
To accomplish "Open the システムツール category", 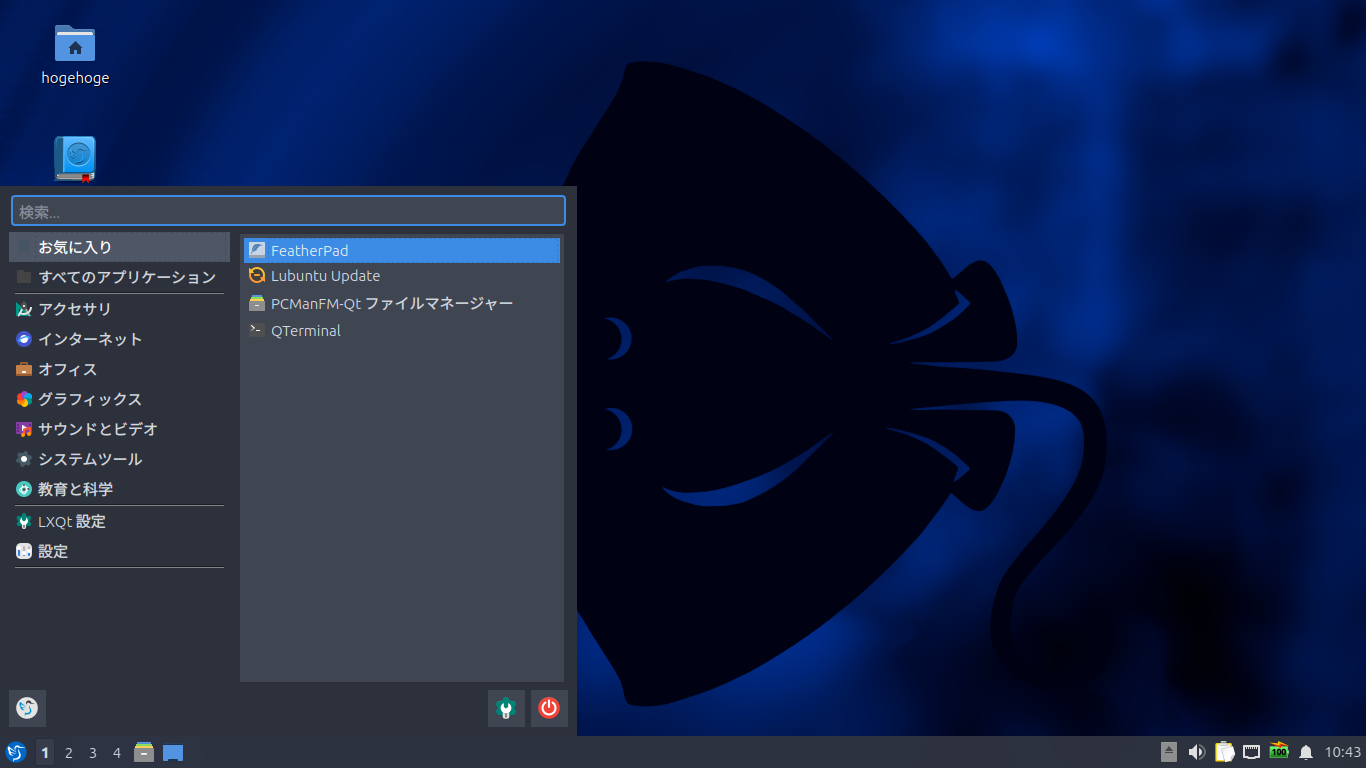I will (120, 459).
